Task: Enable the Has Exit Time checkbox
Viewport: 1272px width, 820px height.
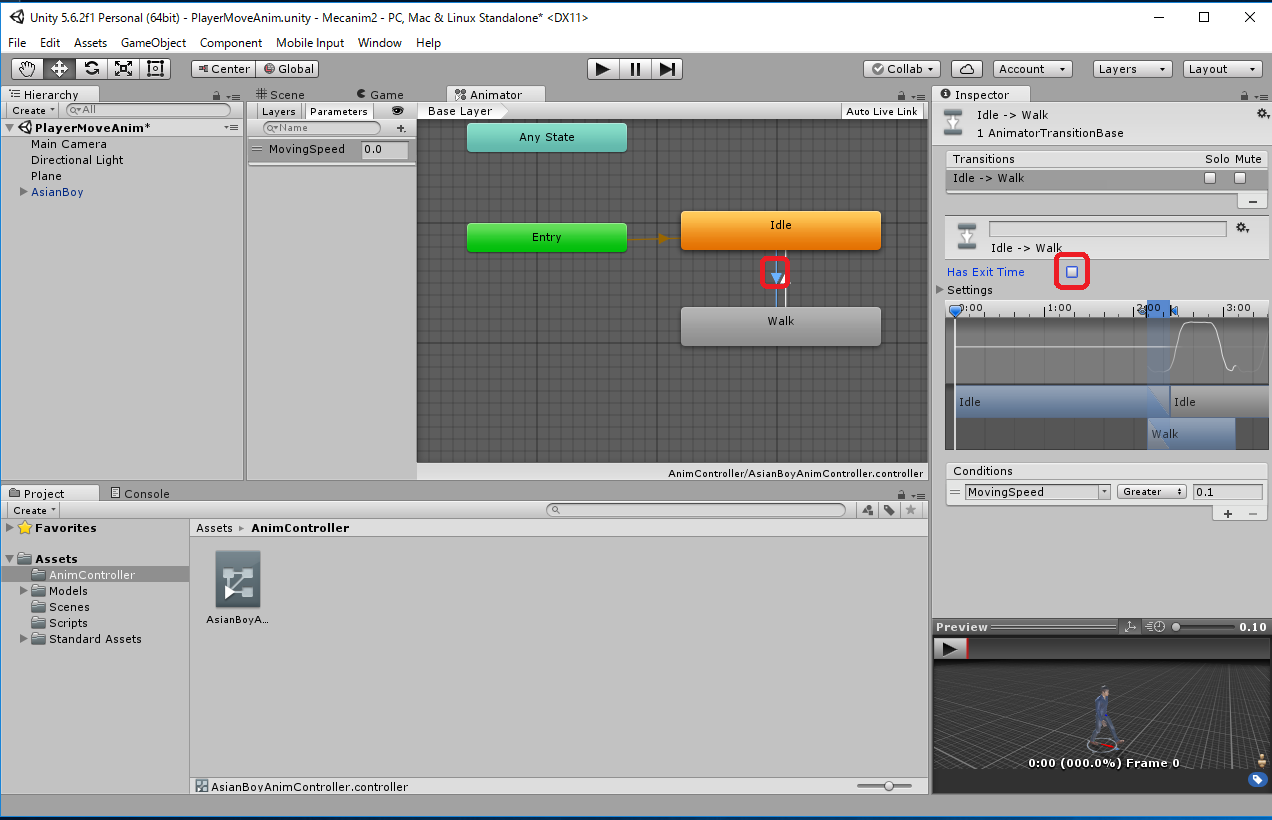Action: (x=1072, y=272)
